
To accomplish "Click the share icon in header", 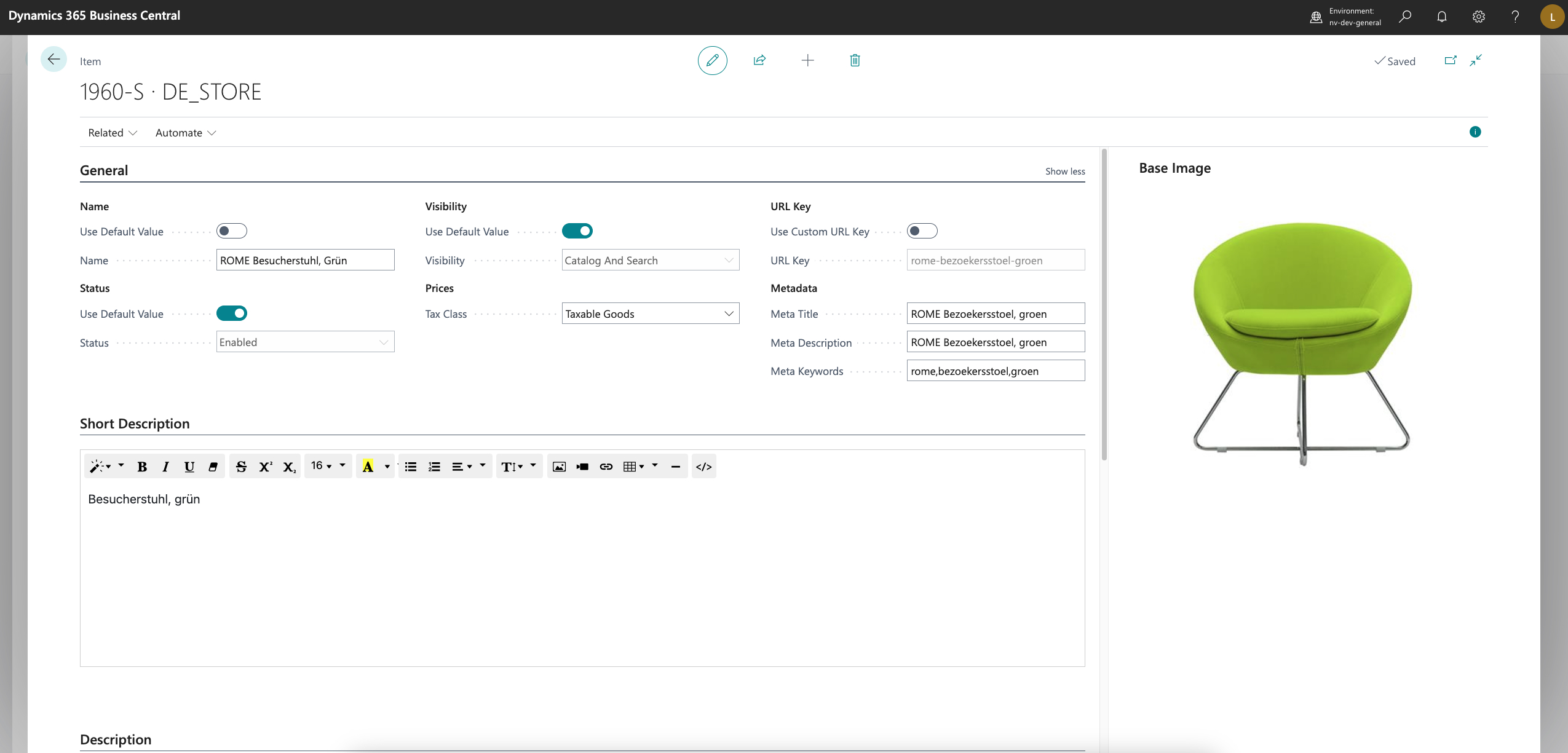I will [x=759, y=60].
